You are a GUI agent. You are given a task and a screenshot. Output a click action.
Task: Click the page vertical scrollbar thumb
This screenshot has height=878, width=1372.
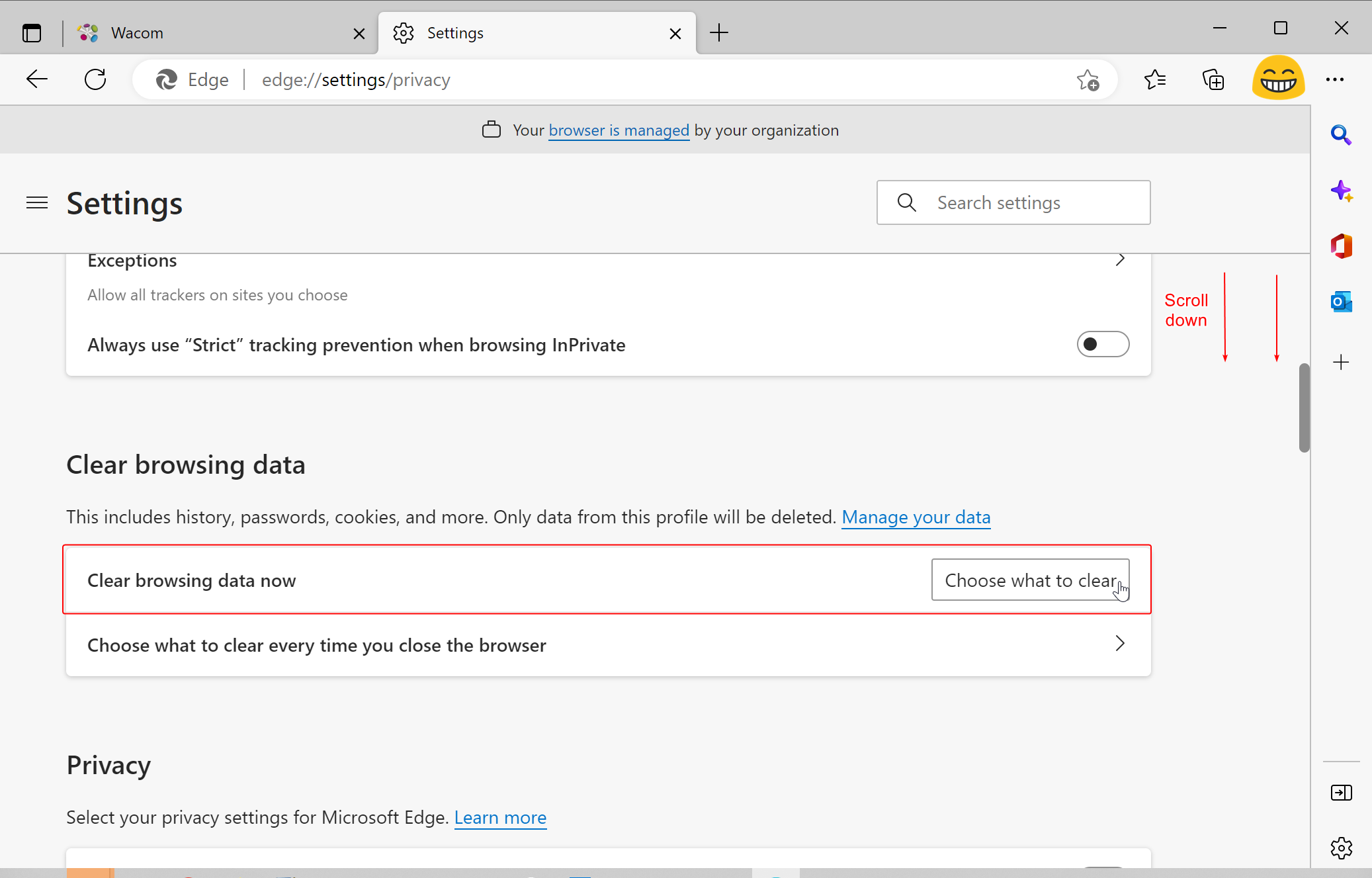point(1304,408)
